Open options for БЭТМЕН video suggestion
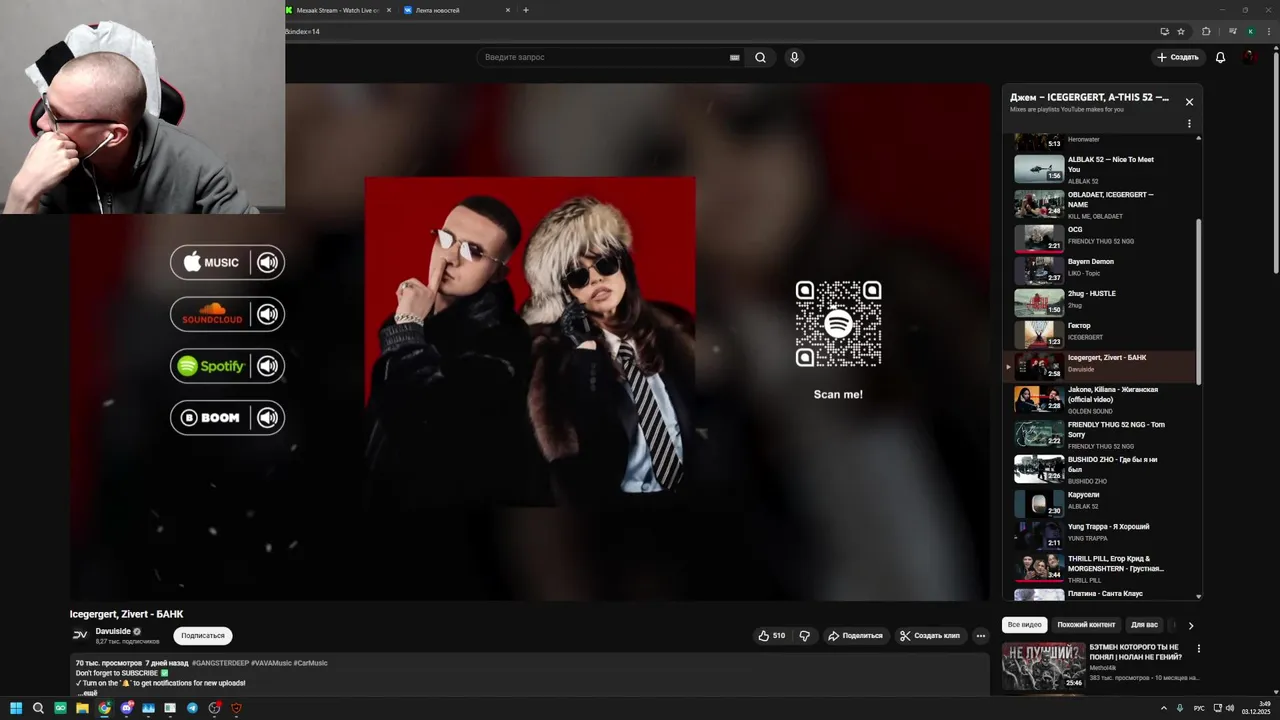 [x=1198, y=649]
